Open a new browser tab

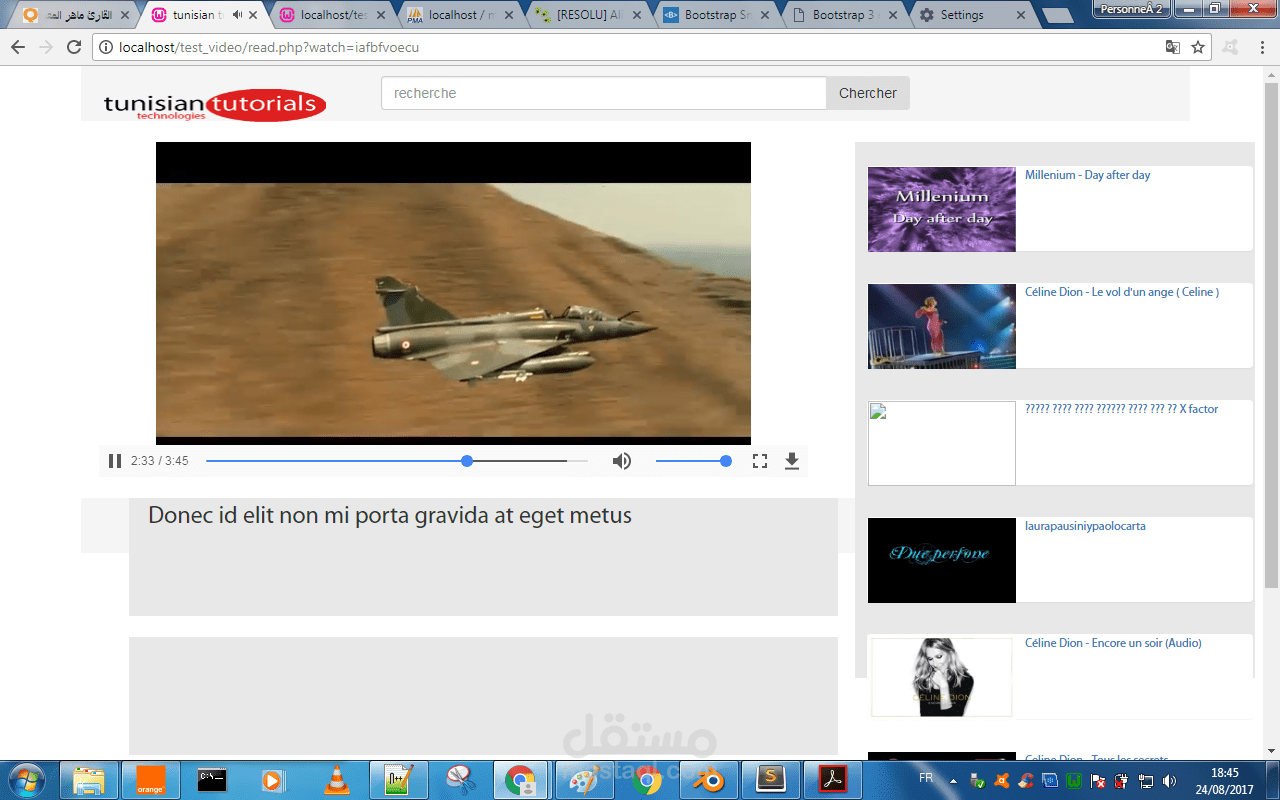coord(1057,16)
